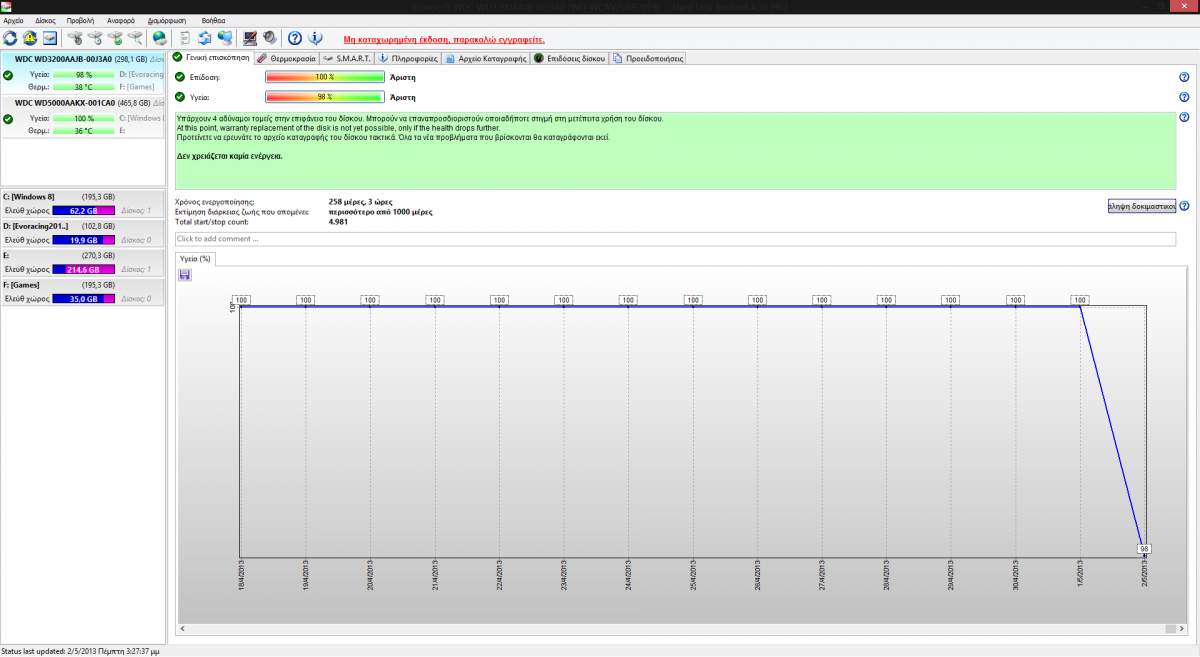Click help icon next to λήψη δοκιμαστικού button
1200x657 pixels.
(1184, 206)
